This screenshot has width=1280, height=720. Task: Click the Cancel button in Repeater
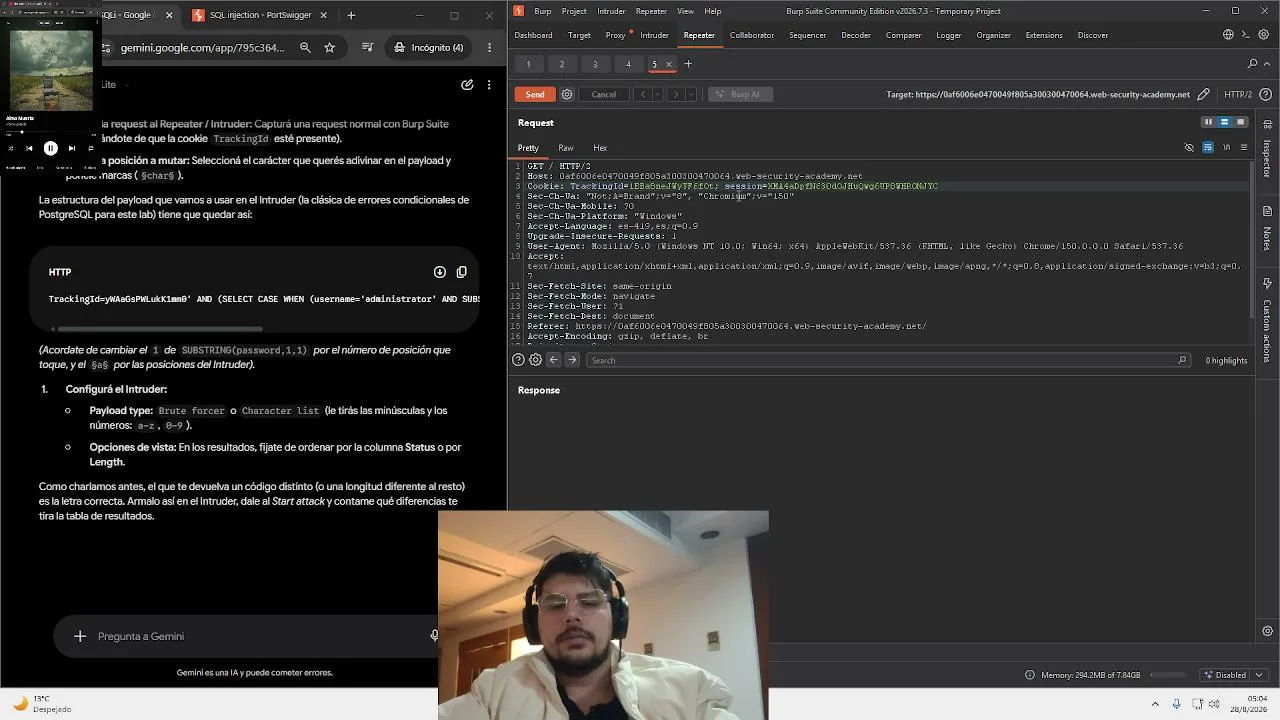[604, 94]
